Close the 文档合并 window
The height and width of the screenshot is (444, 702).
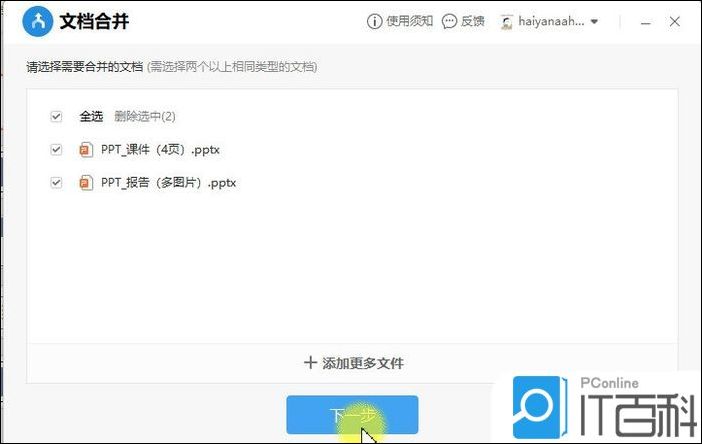[x=675, y=21]
